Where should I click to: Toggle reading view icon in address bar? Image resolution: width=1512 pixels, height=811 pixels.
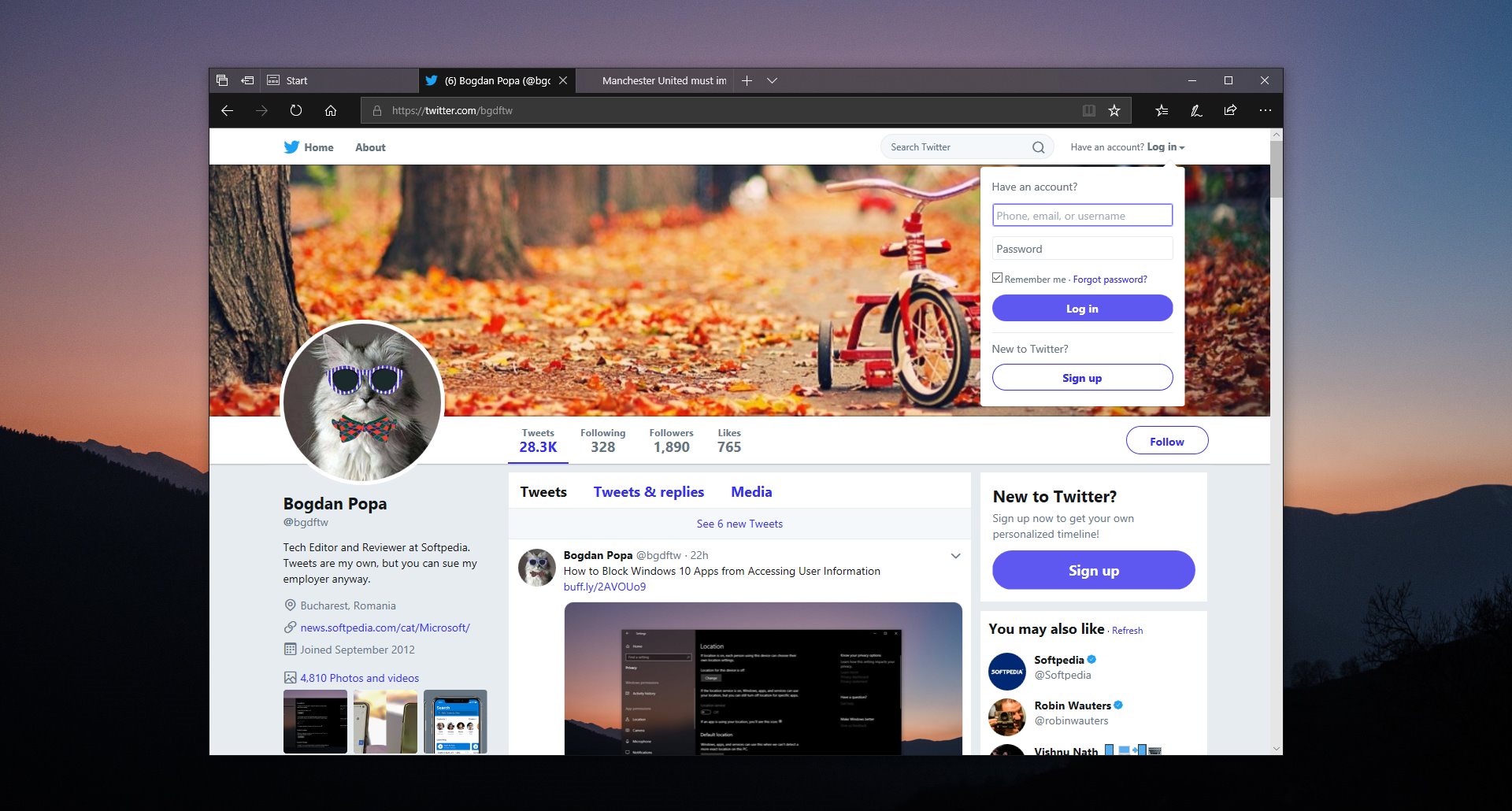click(x=1089, y=111)
